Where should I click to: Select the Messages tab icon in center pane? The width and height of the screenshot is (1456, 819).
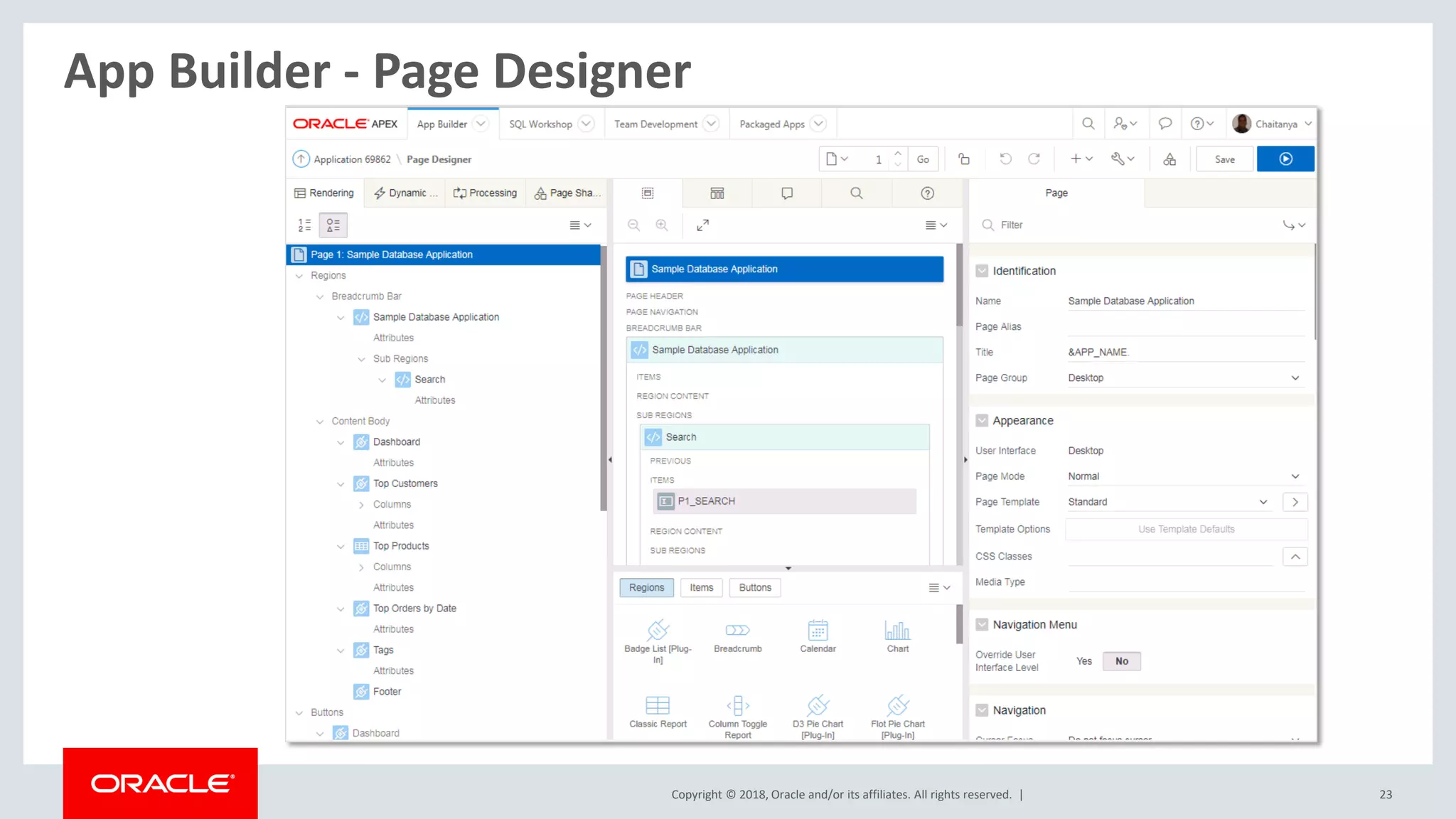(786, 193)
